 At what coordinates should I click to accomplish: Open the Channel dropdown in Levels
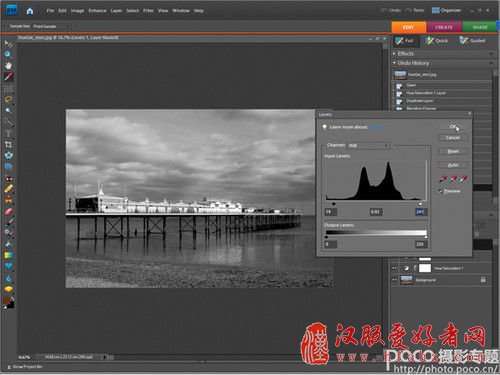tap(368, 146)
